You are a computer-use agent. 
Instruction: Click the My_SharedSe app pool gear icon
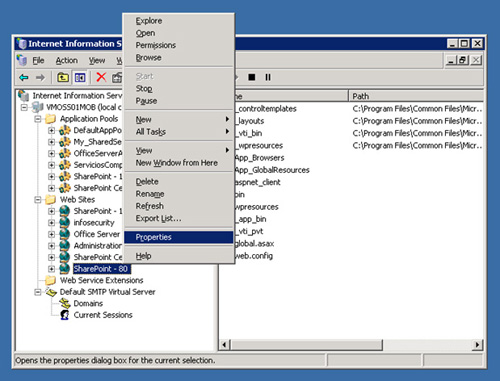coord(65,142)
